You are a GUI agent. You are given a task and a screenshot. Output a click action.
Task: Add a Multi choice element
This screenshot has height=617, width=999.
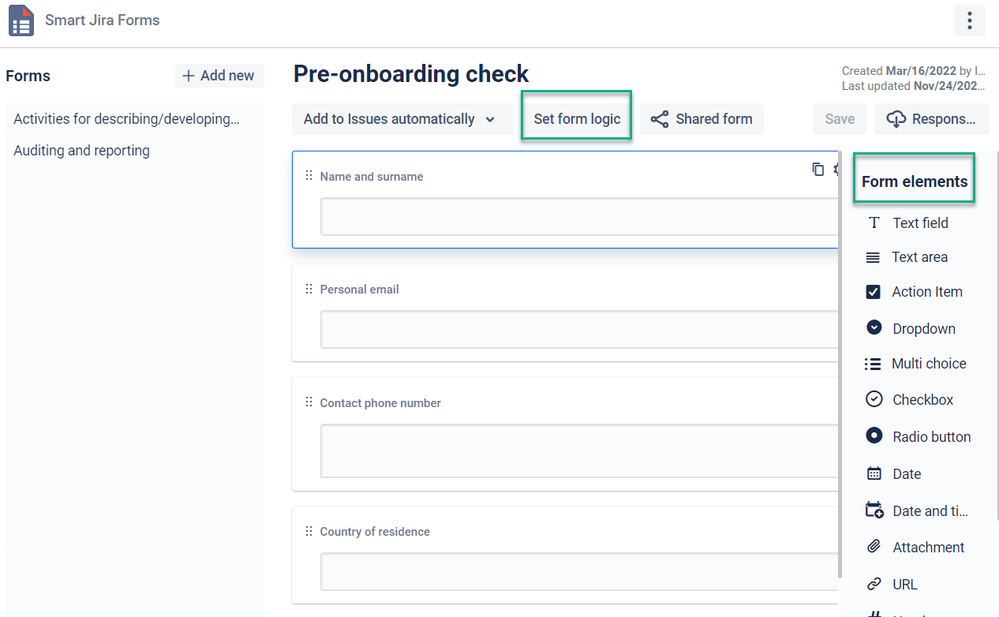(928, 364)
